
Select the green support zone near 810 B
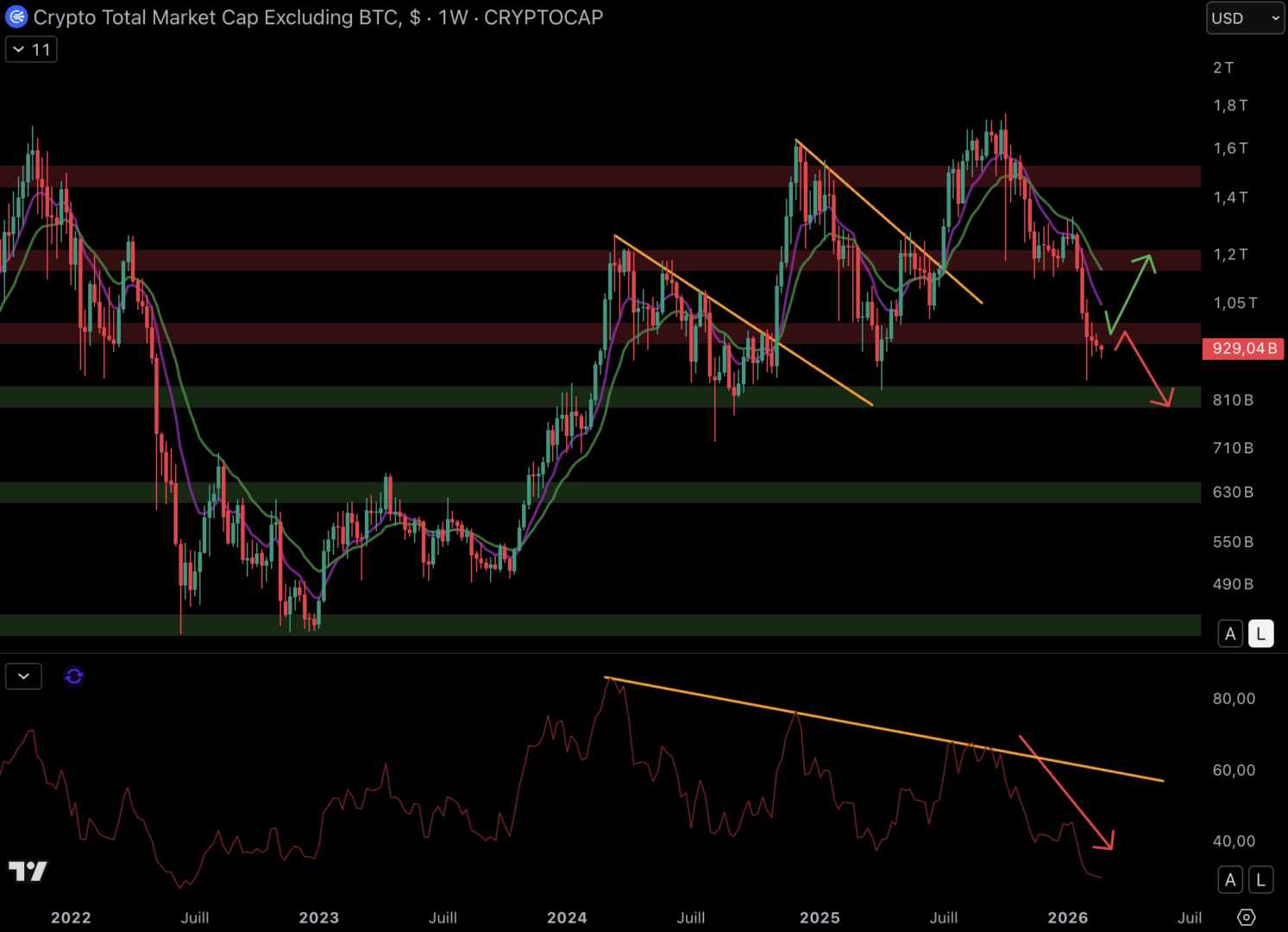coord(518,397)
